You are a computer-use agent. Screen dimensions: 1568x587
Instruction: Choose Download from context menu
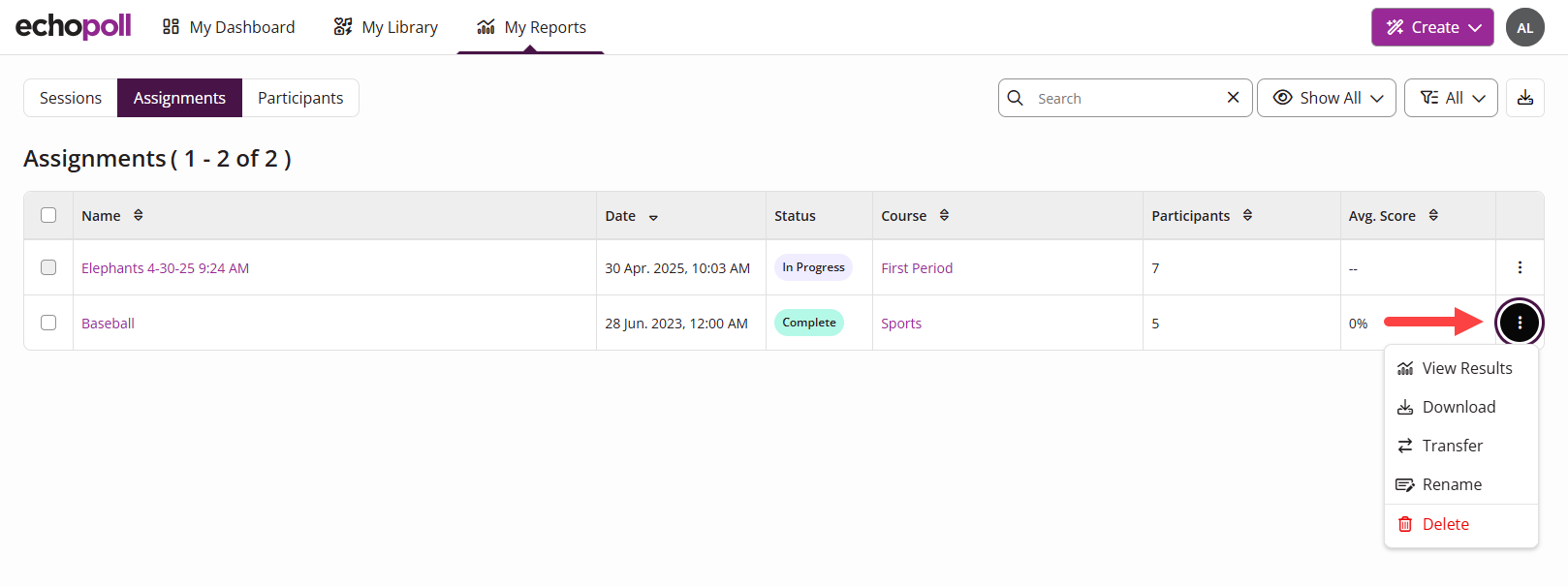pos(1461,407)
